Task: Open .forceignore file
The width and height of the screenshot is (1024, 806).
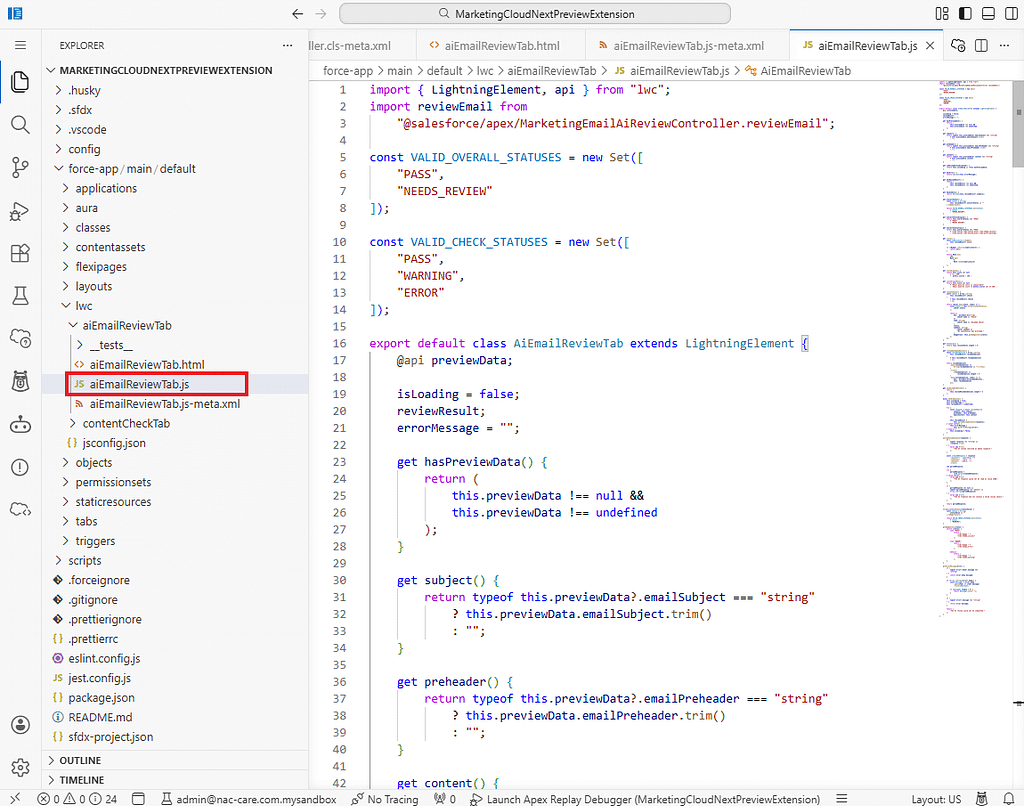Action: click(99, 580)
